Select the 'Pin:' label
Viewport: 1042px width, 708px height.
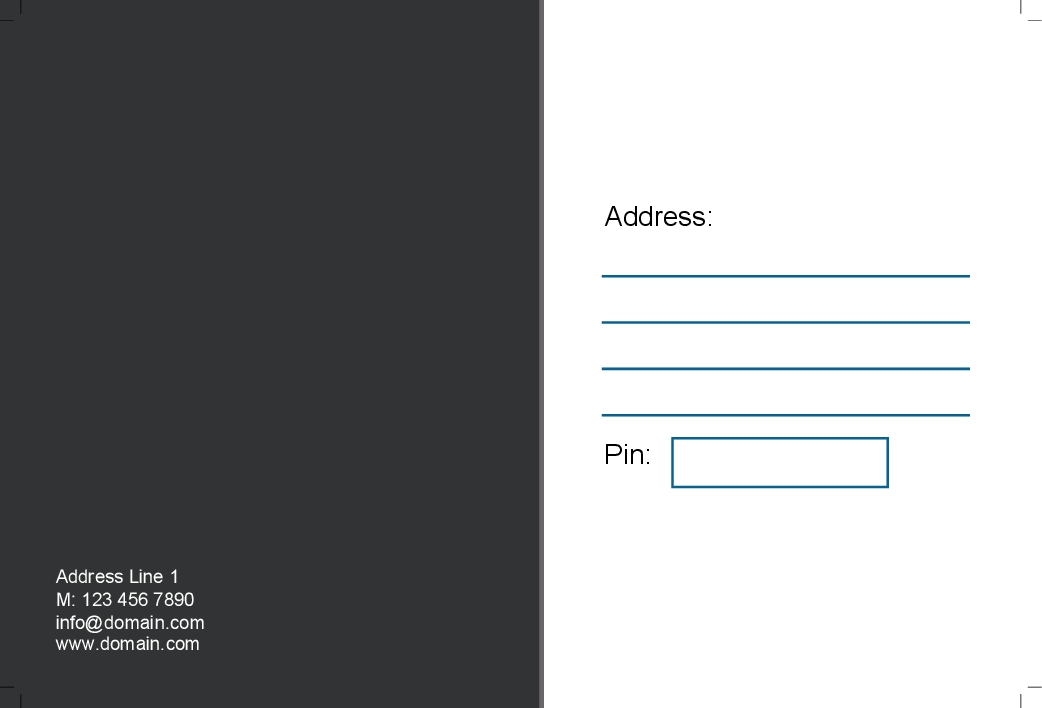click(627, 455)
